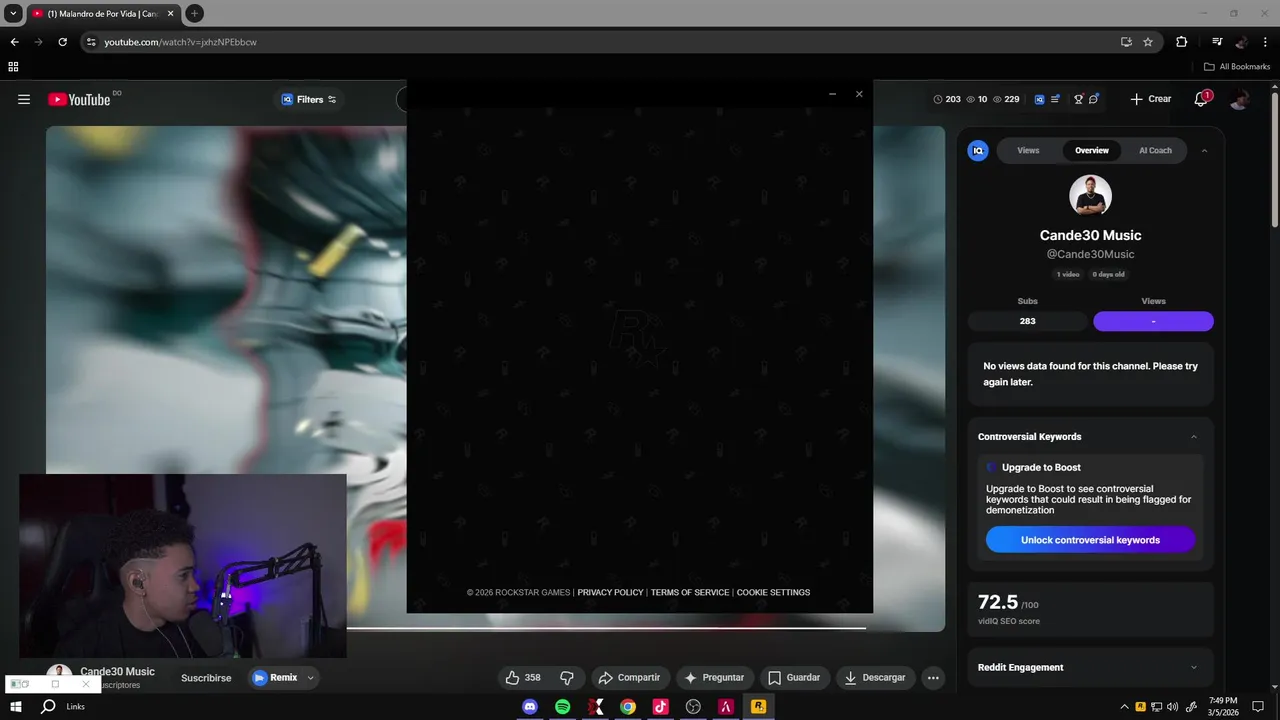
Task: Click the Cande30 Music channel name in panel
Action: coord(1090,235)
